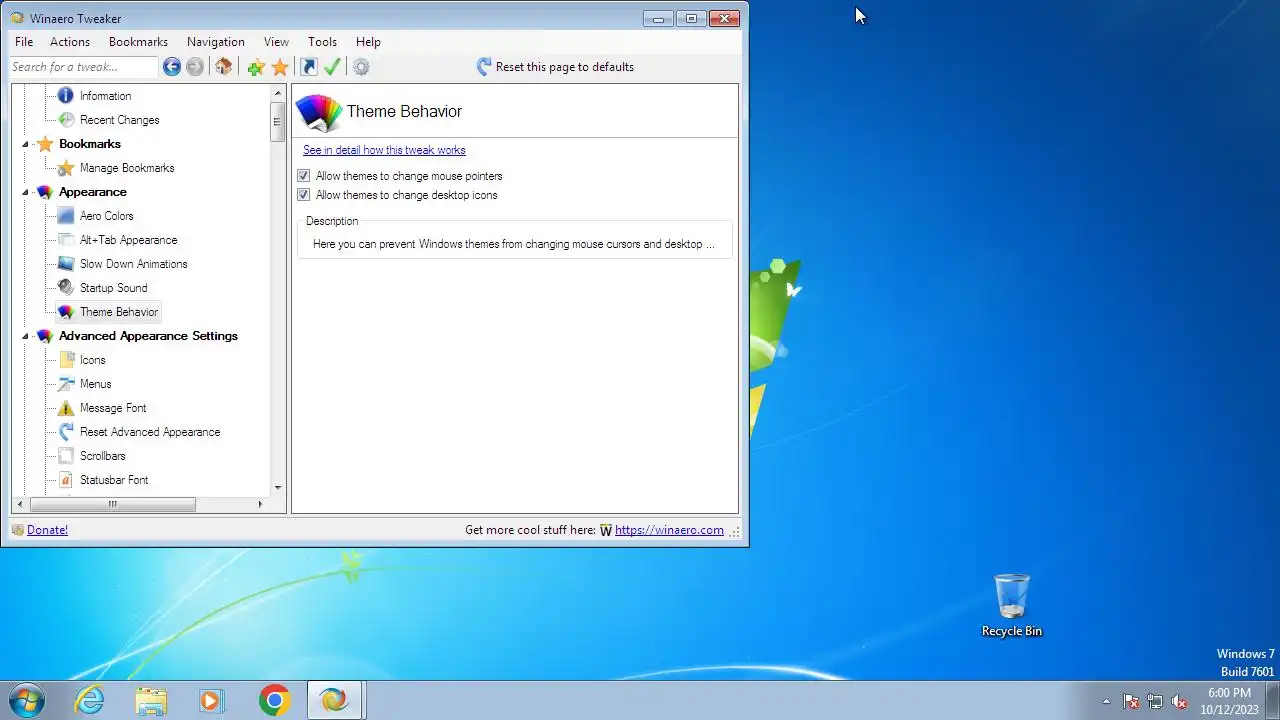
Task: Open the Tools menu
Action: coord(322,42)
